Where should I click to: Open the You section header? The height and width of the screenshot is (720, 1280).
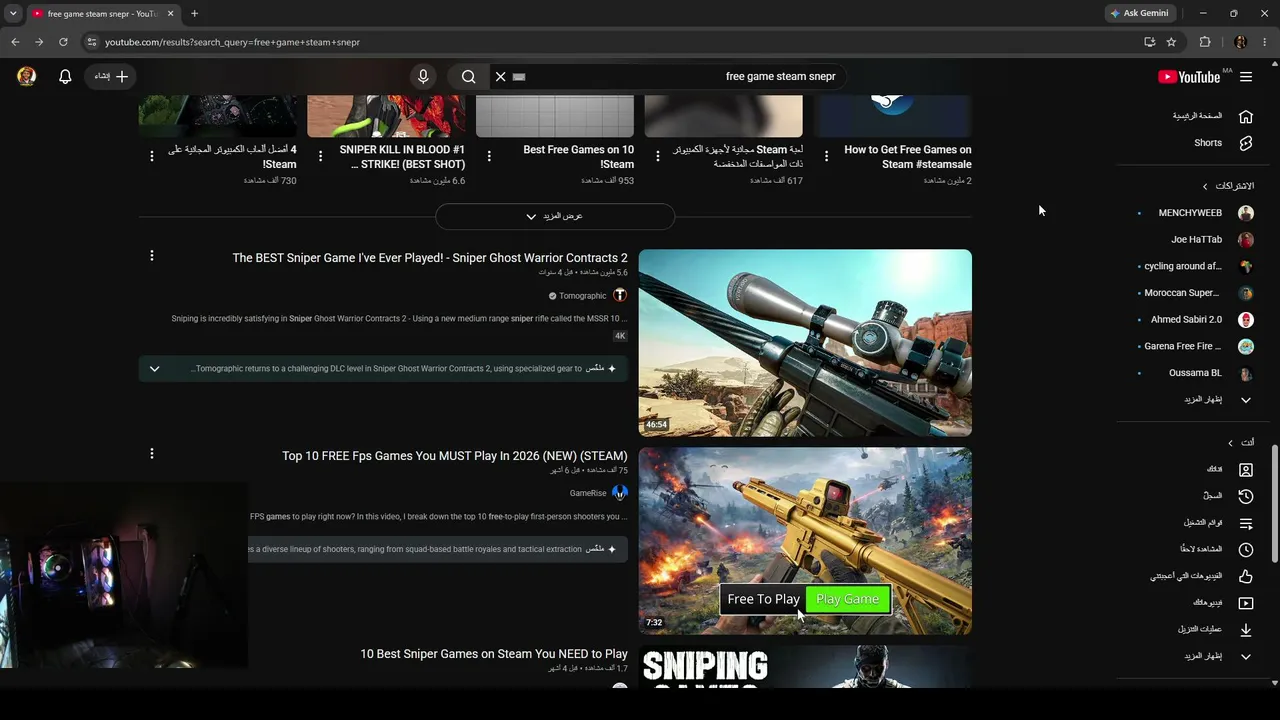click(x=1241, y=442)
